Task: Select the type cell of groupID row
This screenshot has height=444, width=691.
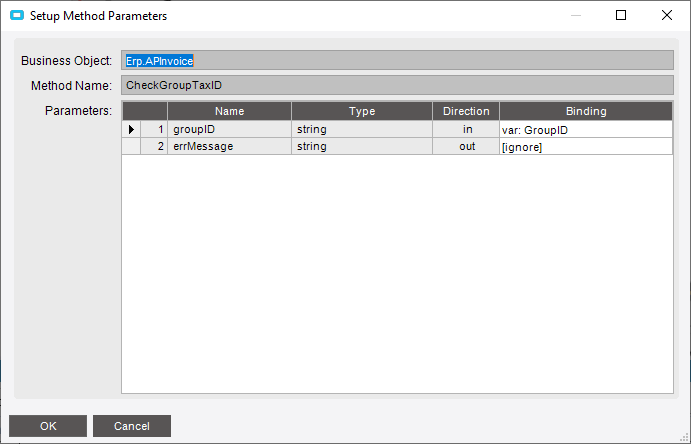Action: (362, 130)
